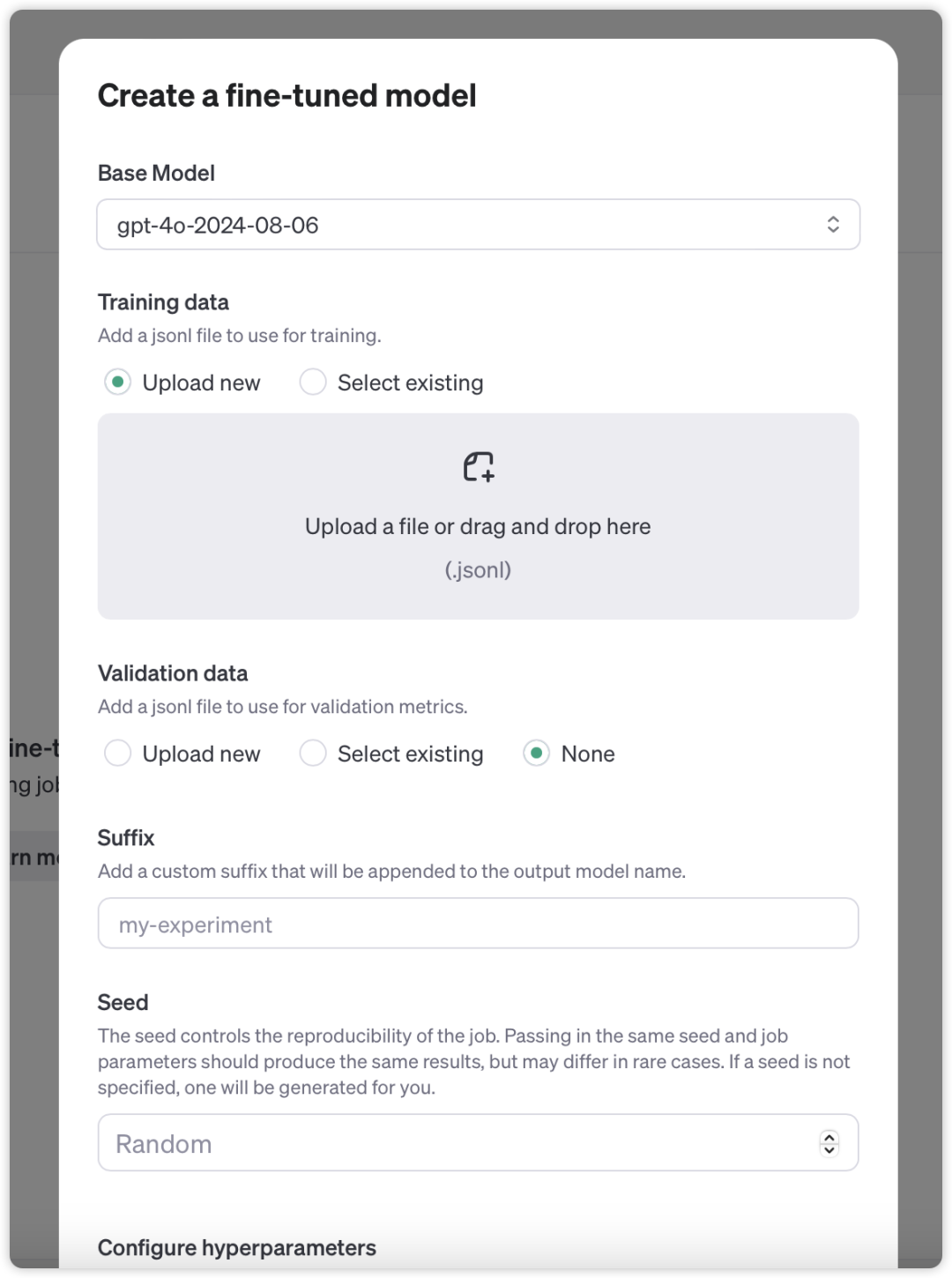Click the file upload icon in the drop zone
Viewport: 952px width, 1278px height.
(x=479, y=466)
